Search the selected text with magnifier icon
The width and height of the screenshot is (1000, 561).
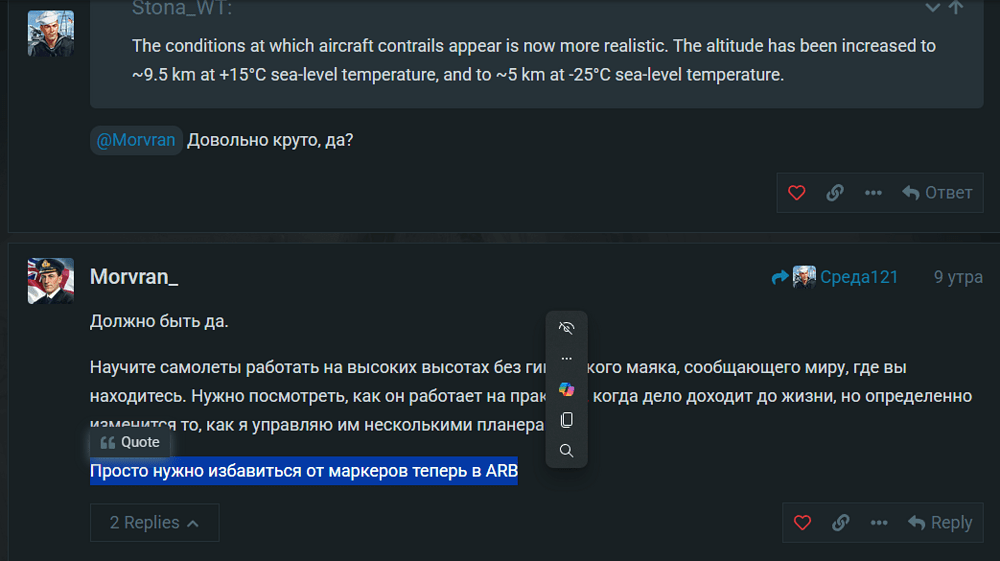coord(567,451)
